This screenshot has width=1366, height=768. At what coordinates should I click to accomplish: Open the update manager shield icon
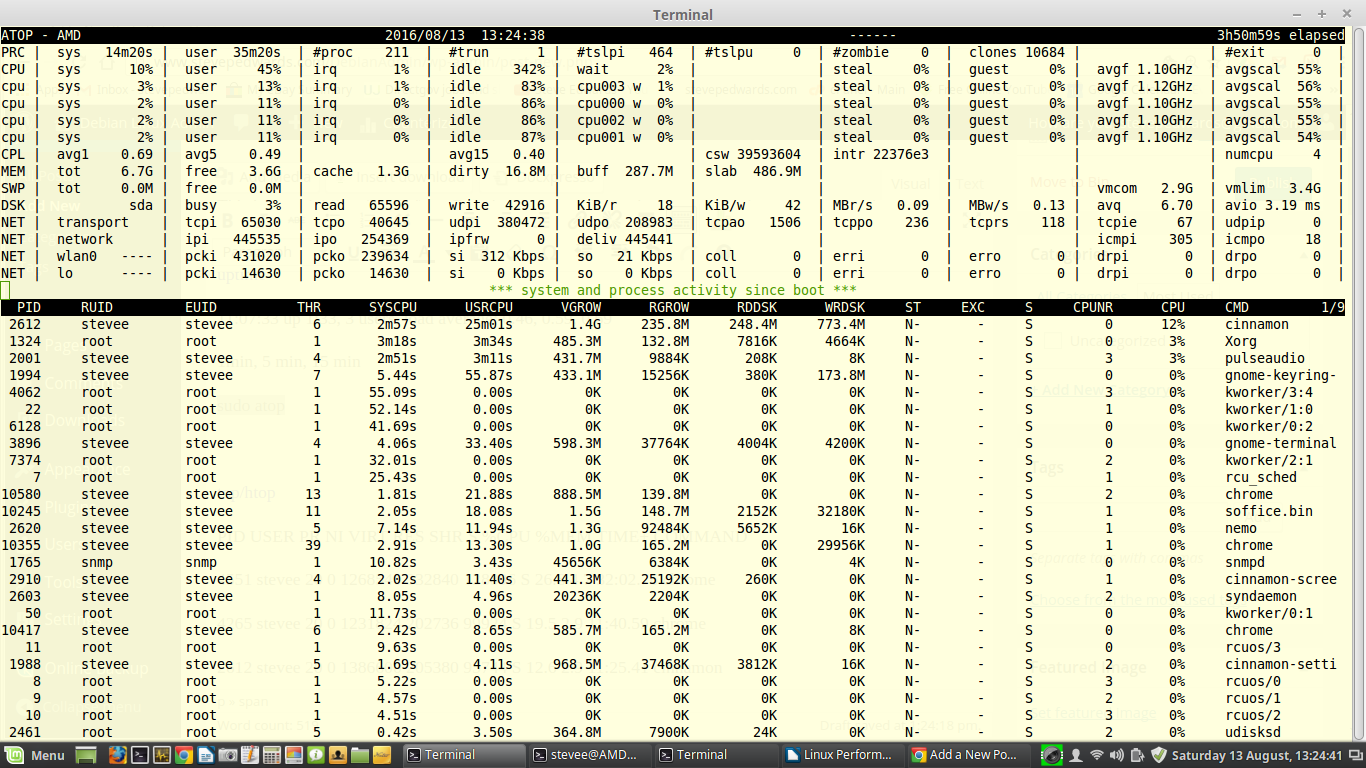tap(1159, 755)
